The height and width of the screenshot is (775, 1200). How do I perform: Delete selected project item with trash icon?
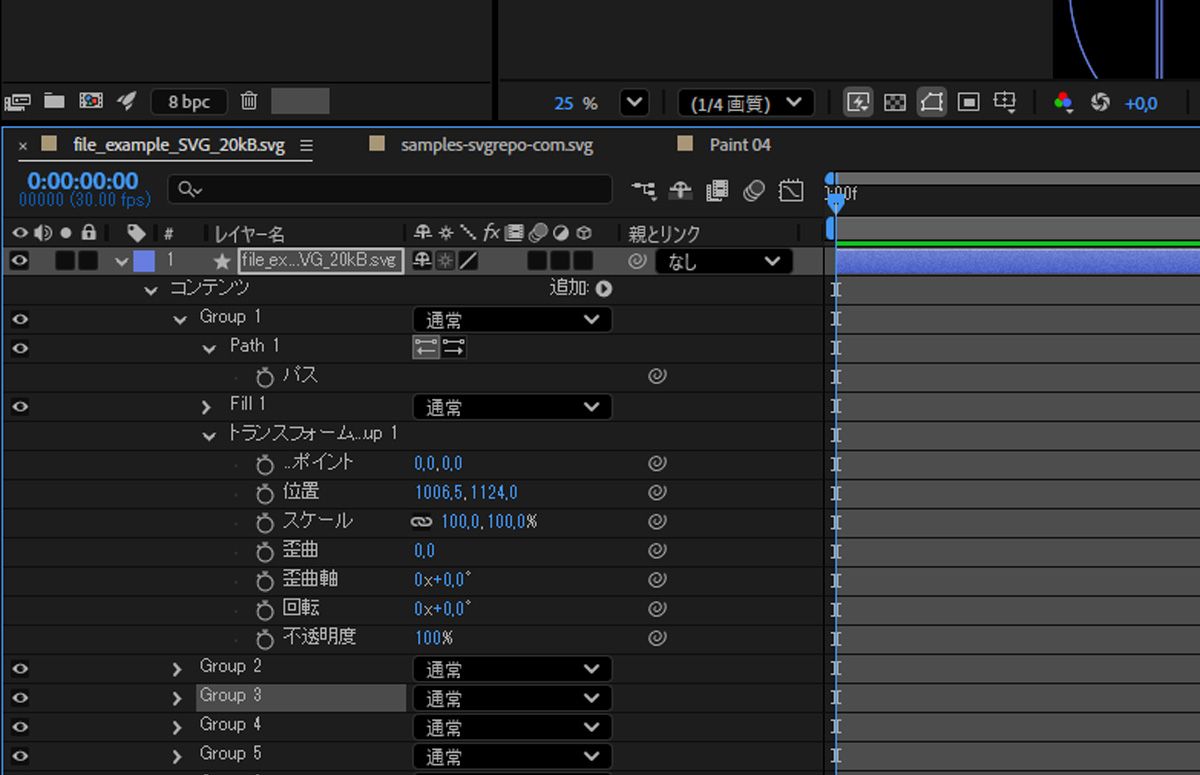pos(249,101)
